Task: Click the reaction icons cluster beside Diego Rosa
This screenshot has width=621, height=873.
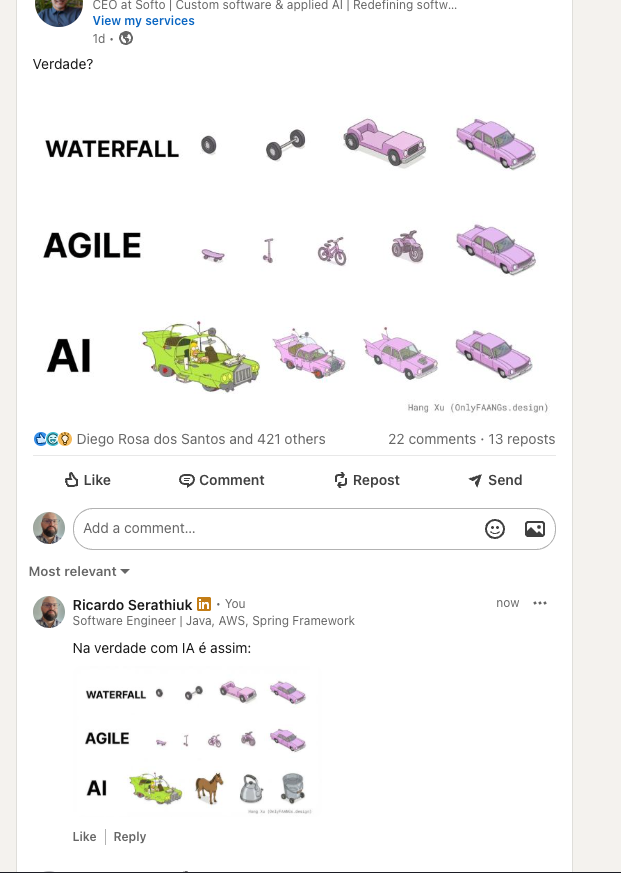Action: (53, 439)
